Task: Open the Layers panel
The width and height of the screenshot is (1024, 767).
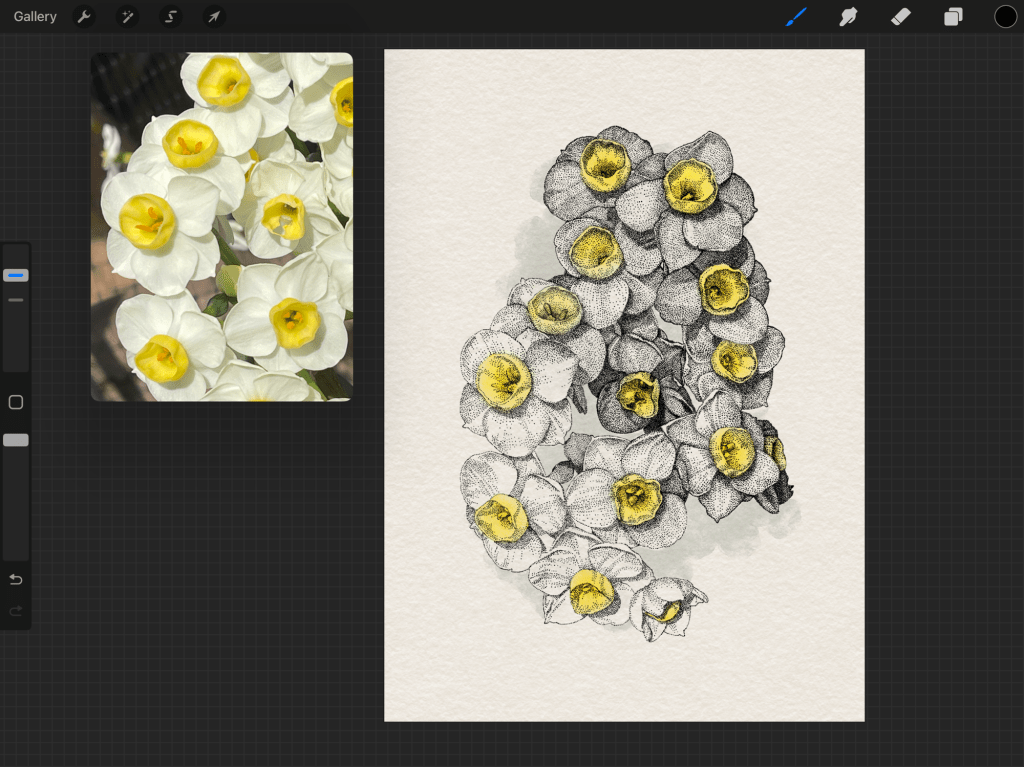Action: click(x=953, y=17)
